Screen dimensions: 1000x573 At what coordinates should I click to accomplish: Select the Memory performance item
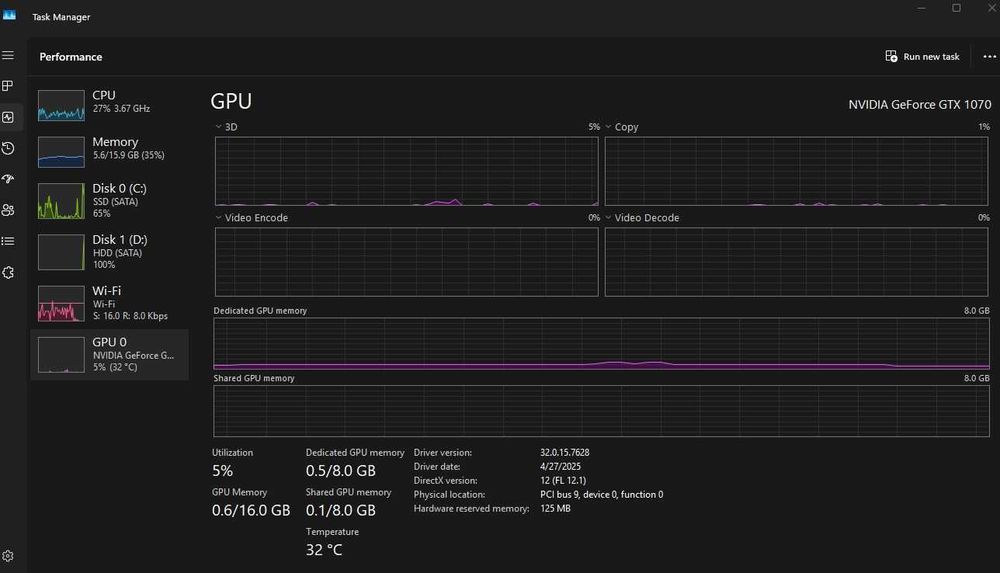[x=109, y=152]
